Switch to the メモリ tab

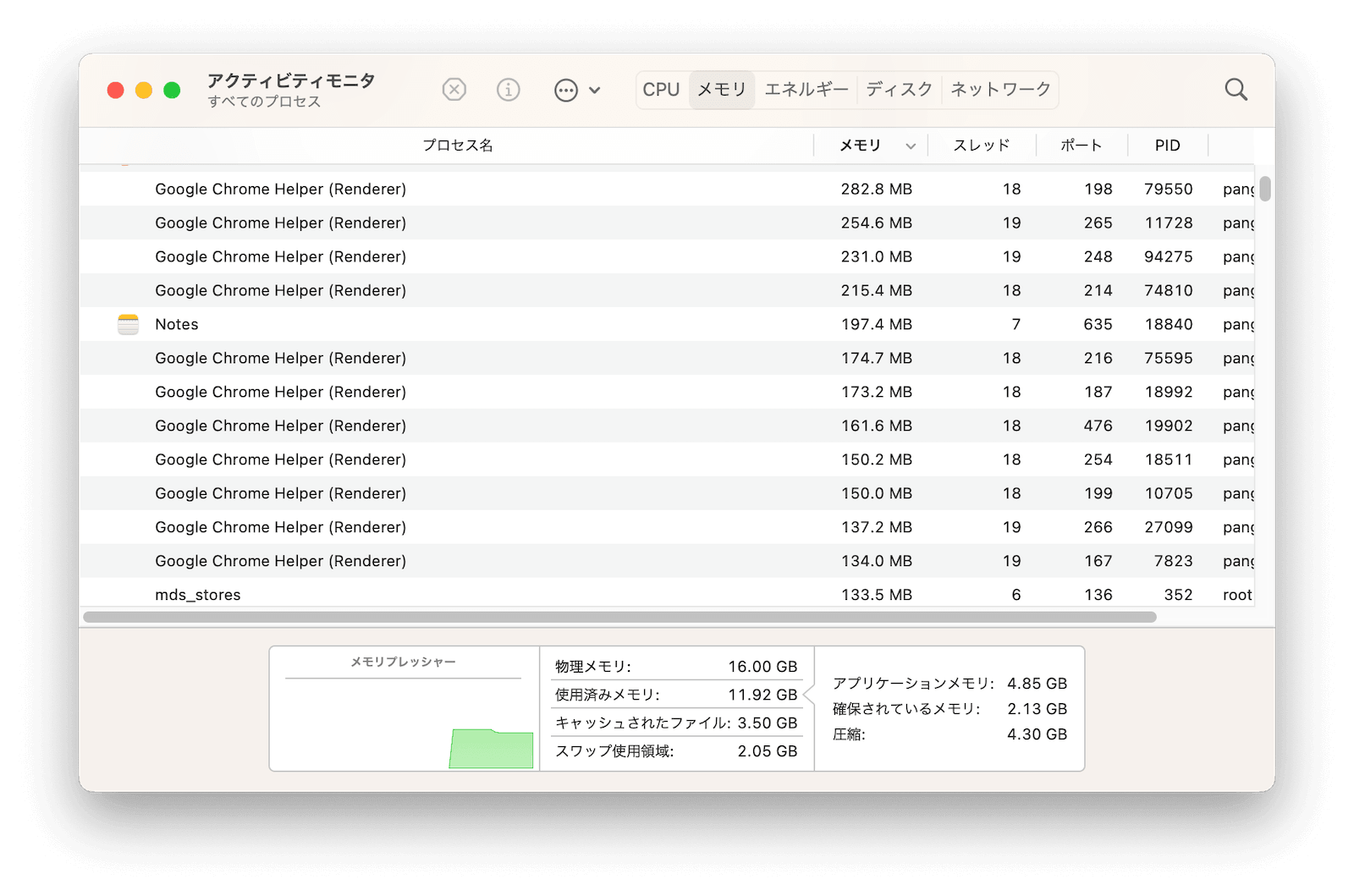tap(722, 89)
